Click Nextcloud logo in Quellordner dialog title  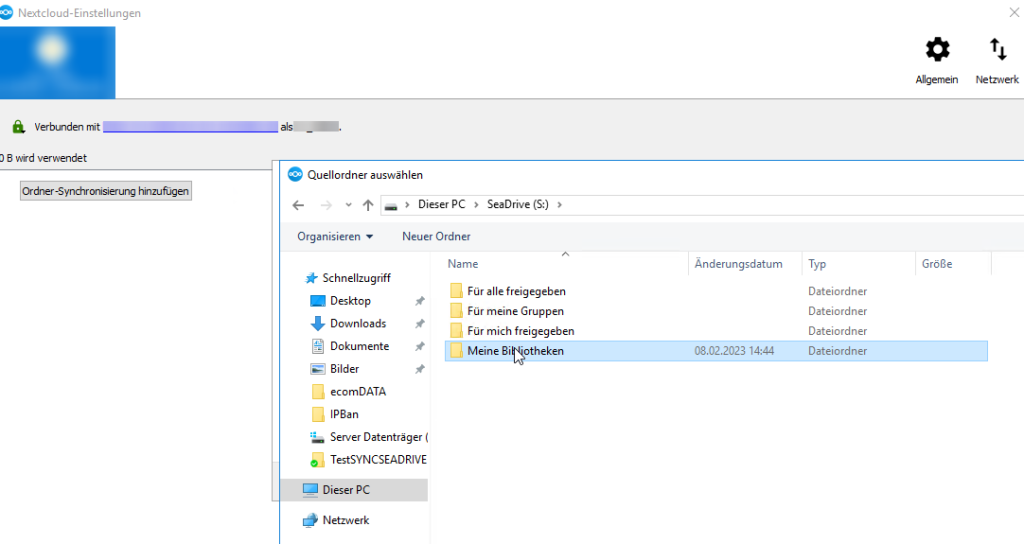pyautogui.click(x=295, y=174)
